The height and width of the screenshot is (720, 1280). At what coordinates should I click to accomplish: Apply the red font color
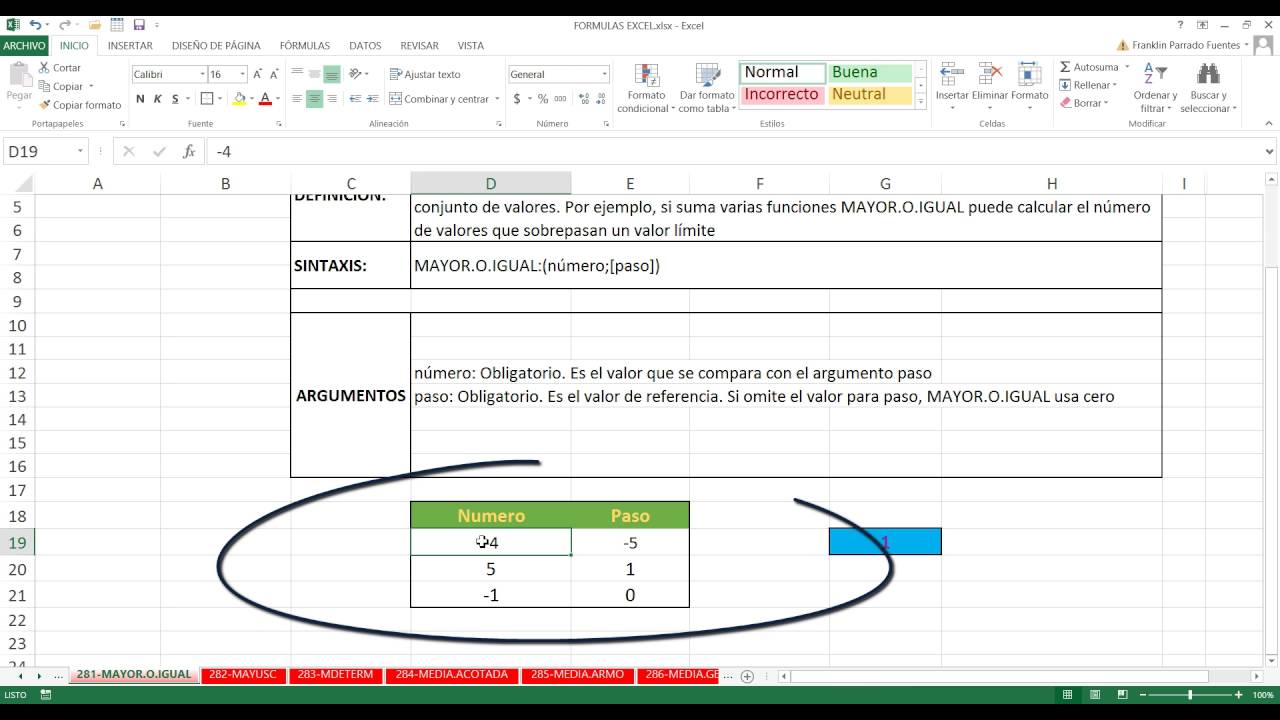265,99
